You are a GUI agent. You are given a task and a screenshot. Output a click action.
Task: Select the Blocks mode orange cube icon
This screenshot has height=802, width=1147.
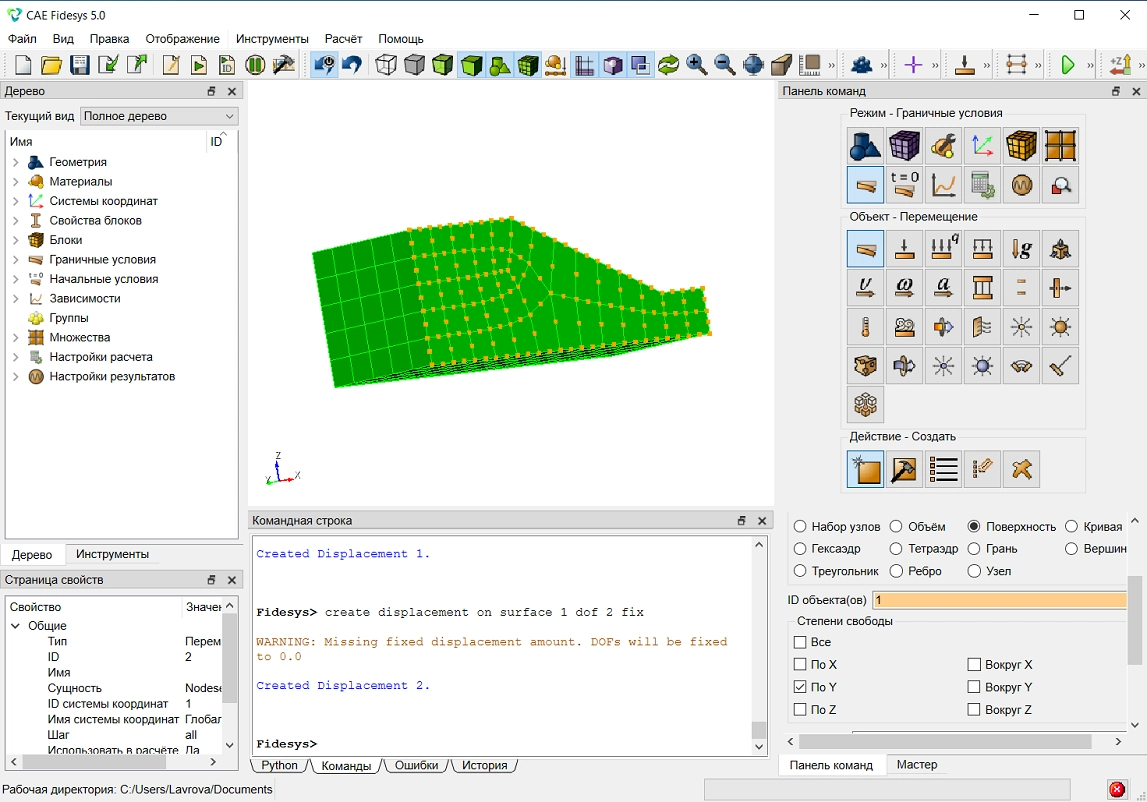click(1021, 145)
